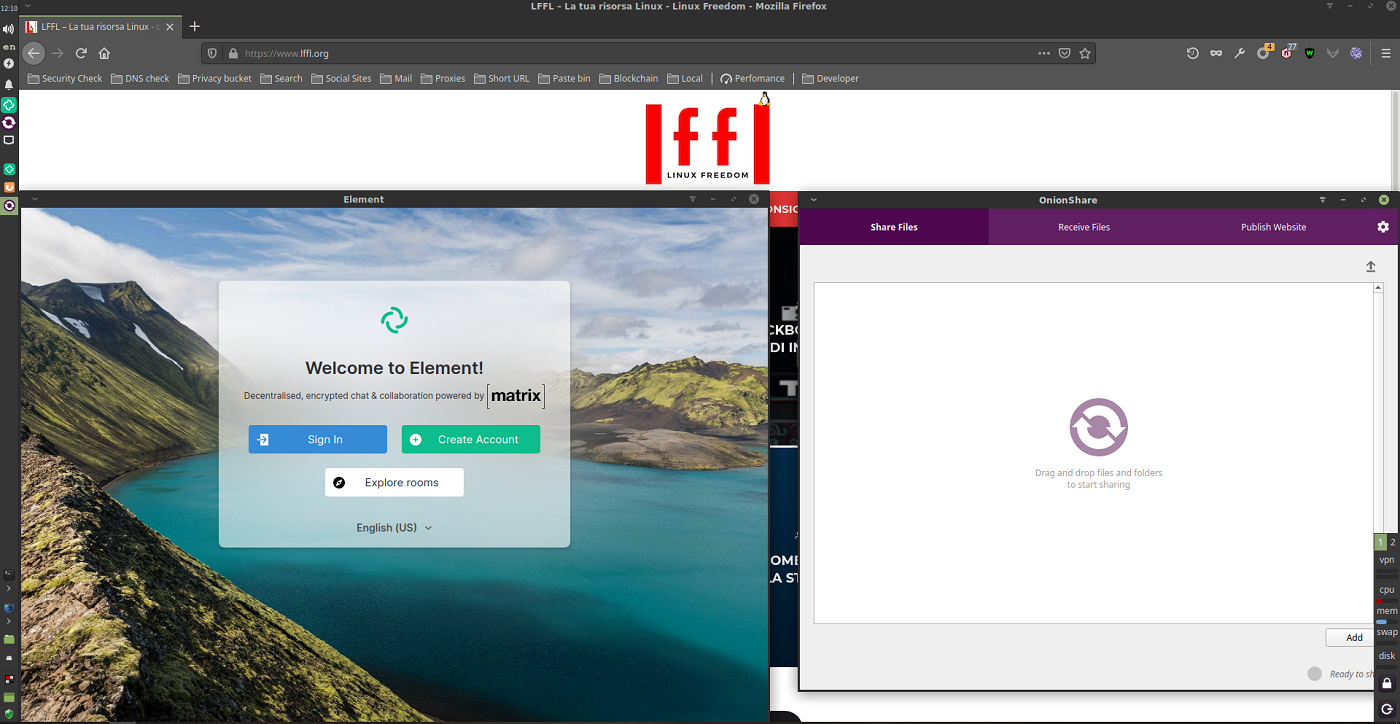
Task: Switch to the Share Files tab
Action: pyautogui.click(x=894, y=227)
